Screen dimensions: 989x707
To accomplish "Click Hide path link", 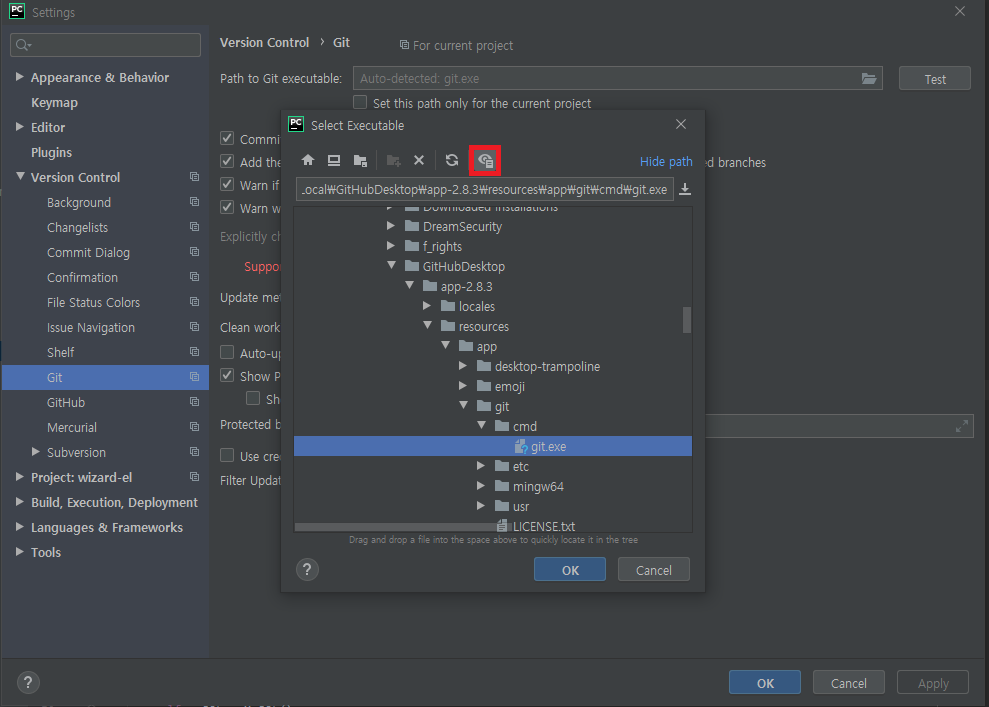I will coord(666,161).
